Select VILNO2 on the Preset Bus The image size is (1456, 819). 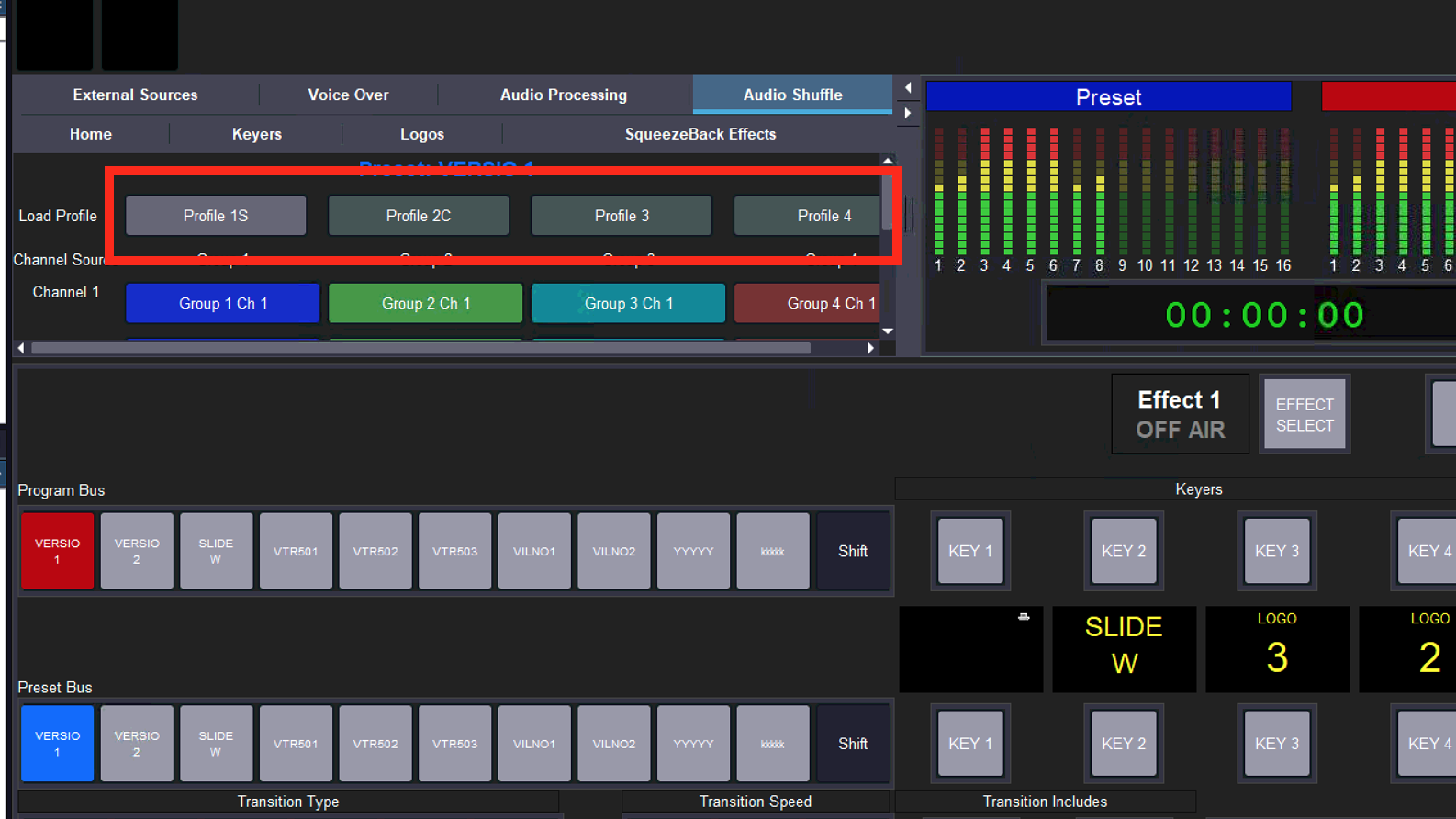click(613, 744)
